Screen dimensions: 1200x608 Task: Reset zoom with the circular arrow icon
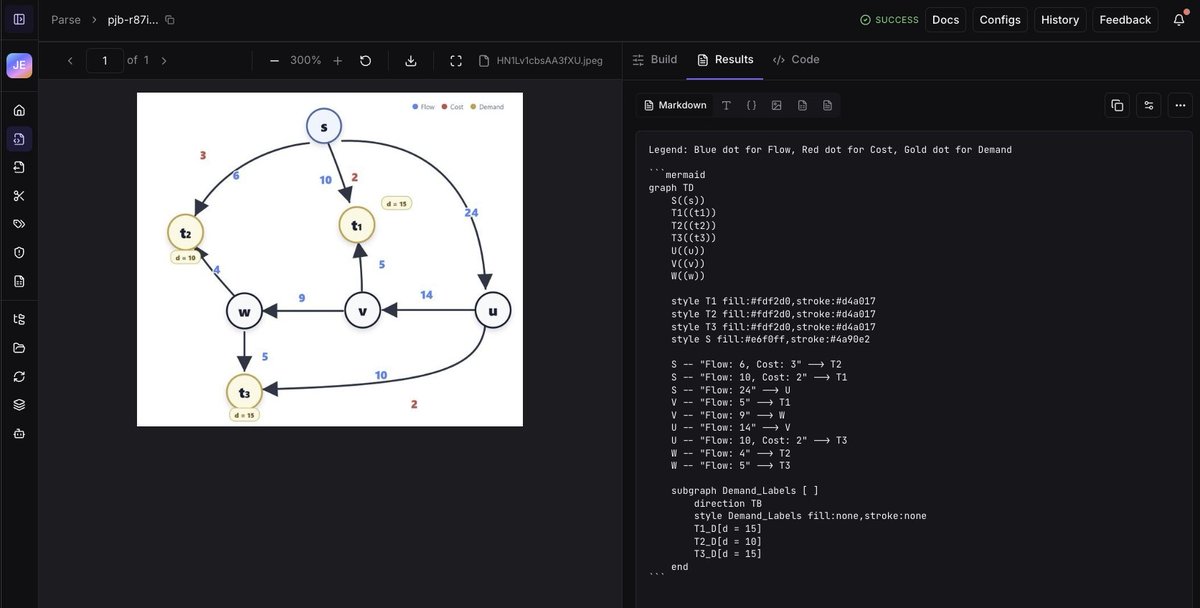[366, 60]
